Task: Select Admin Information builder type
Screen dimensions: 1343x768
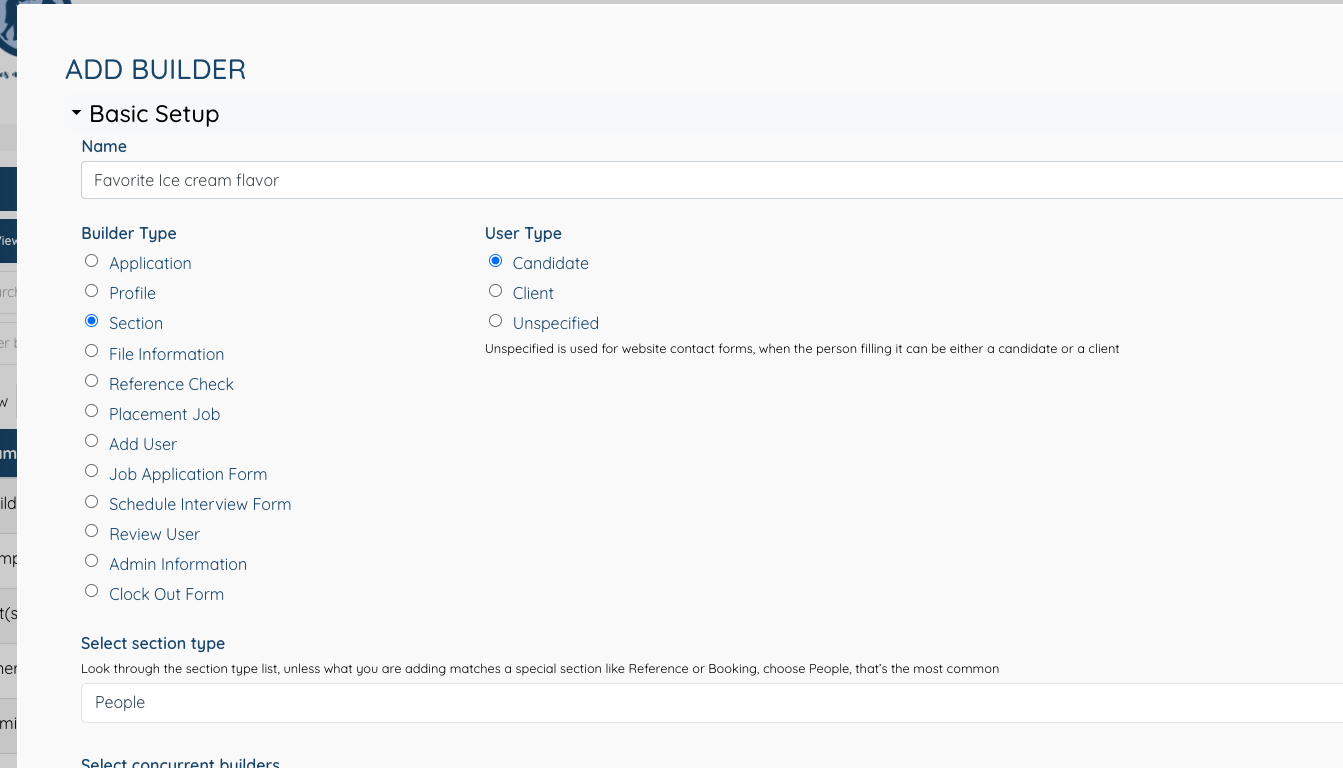Action: point(91,560)
